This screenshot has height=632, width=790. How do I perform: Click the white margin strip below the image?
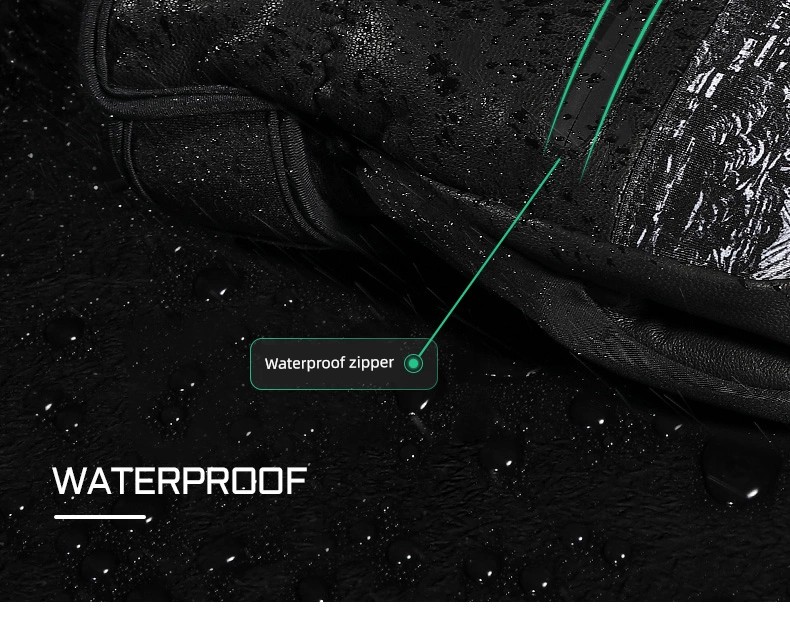pos(395,617)
